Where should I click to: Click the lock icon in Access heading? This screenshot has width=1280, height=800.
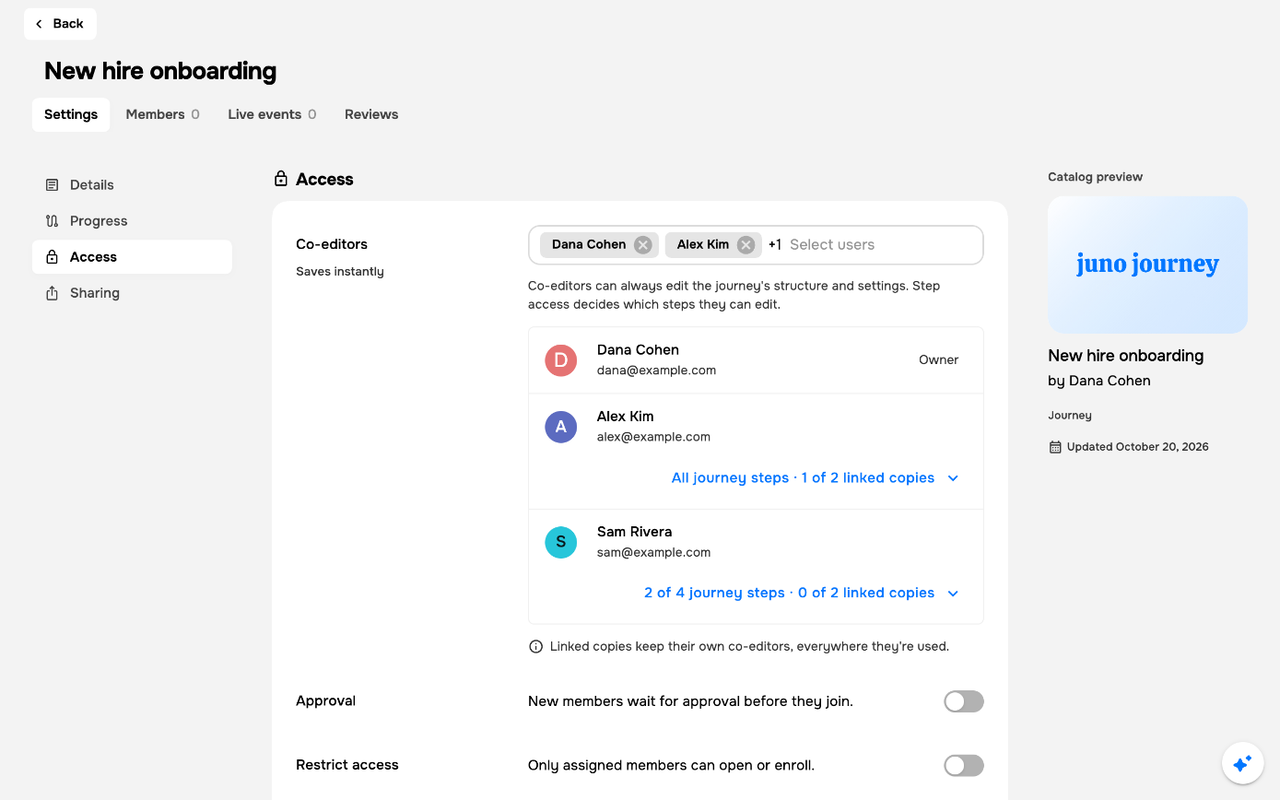281,179
